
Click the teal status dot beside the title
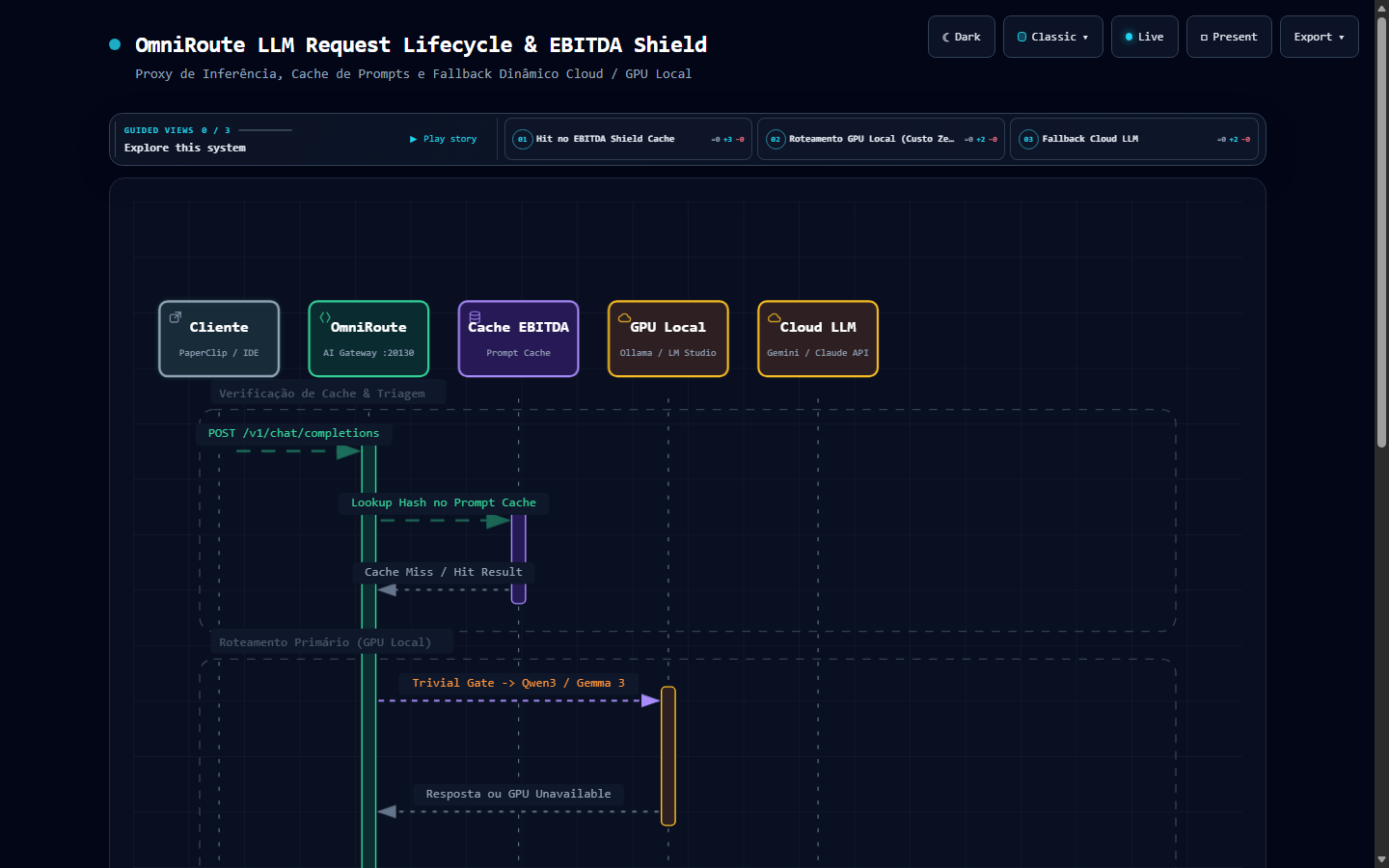coord(115,44)
